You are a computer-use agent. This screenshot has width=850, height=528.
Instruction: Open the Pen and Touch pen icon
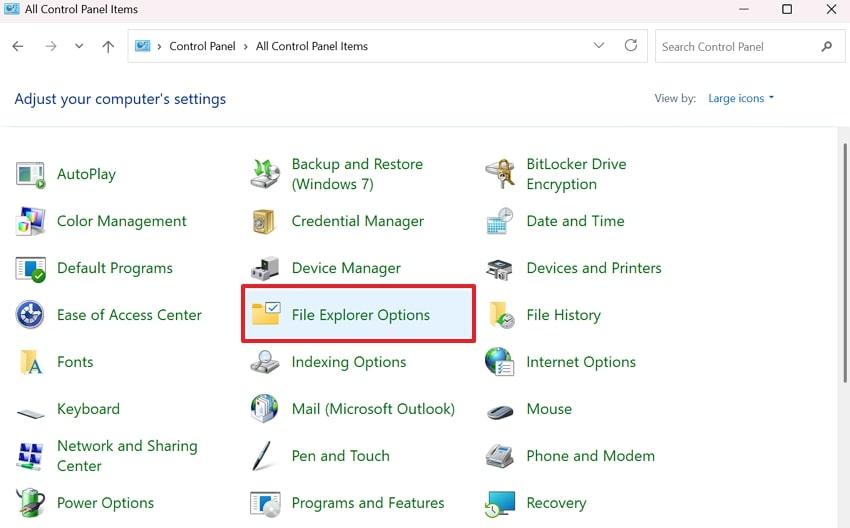click(x=262, y=456)
